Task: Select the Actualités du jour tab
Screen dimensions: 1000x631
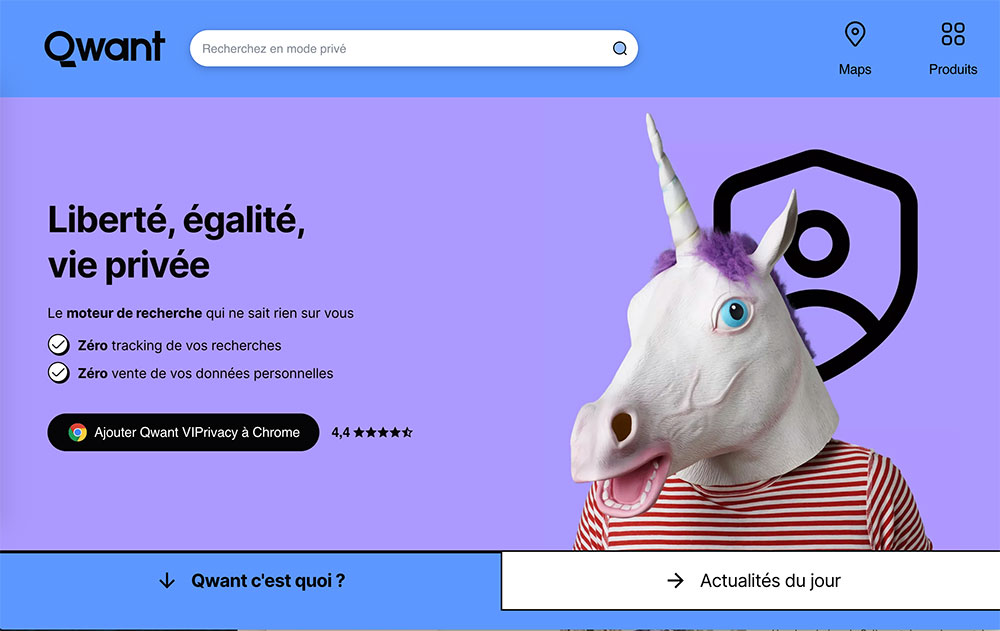Action: click(751, 581)
